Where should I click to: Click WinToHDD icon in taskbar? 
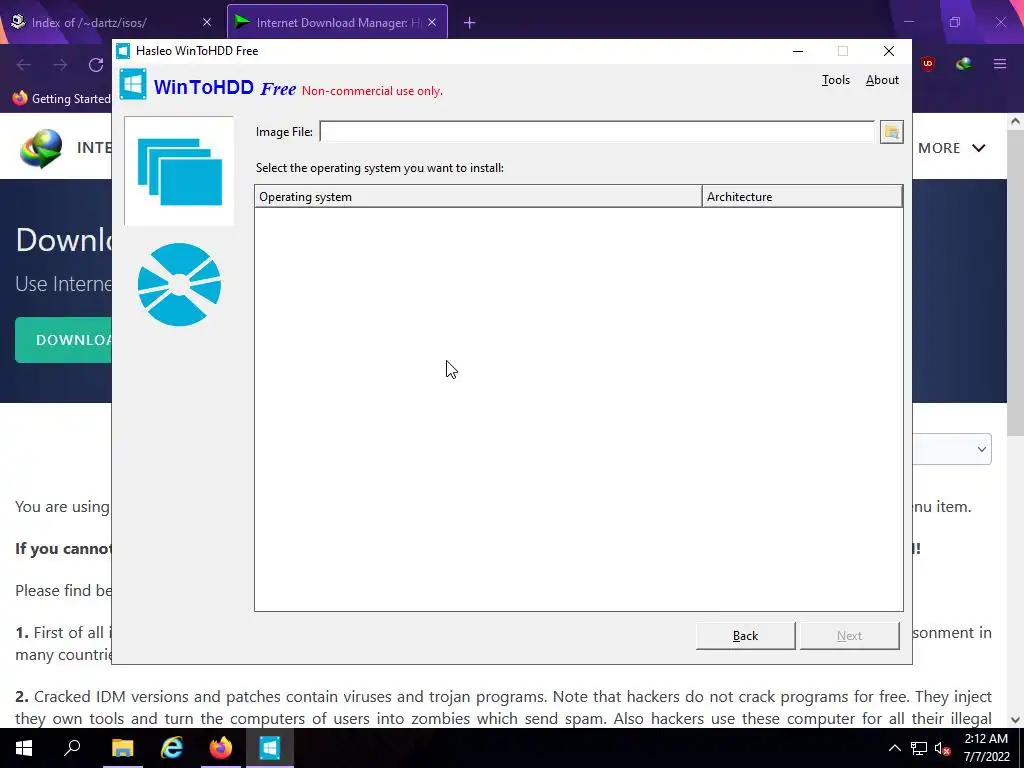pyautogui.click(x=269, y=748)
